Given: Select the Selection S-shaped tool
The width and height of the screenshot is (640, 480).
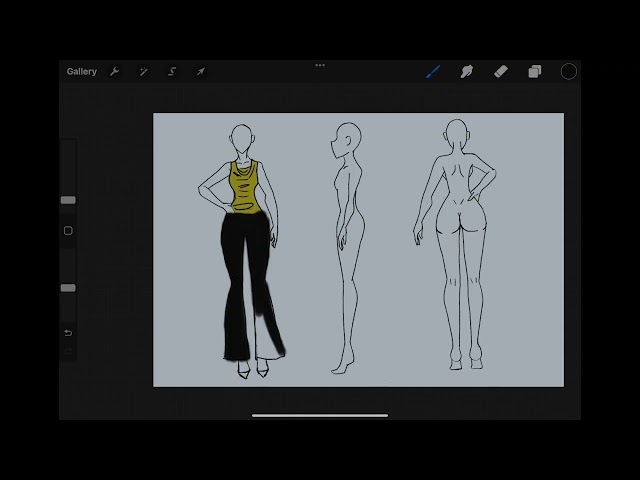Looking at the screenshot, I should 172,72.
